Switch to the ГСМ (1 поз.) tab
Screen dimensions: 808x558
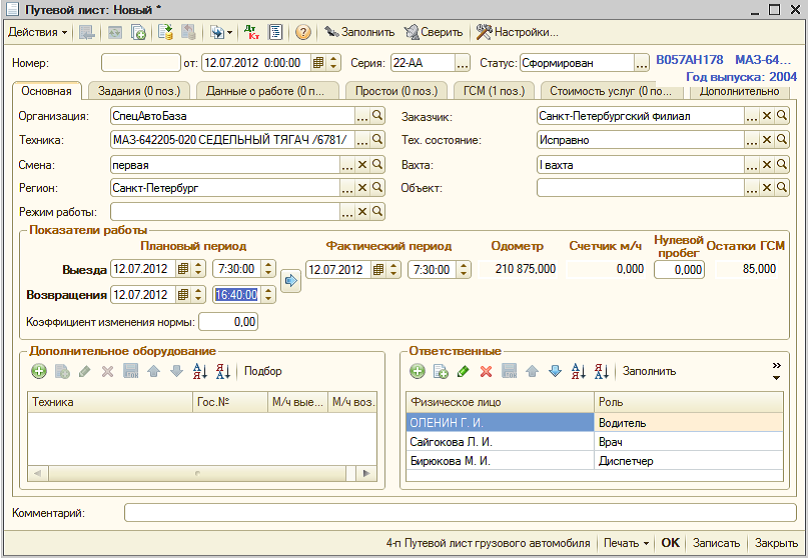coord(493,91)
